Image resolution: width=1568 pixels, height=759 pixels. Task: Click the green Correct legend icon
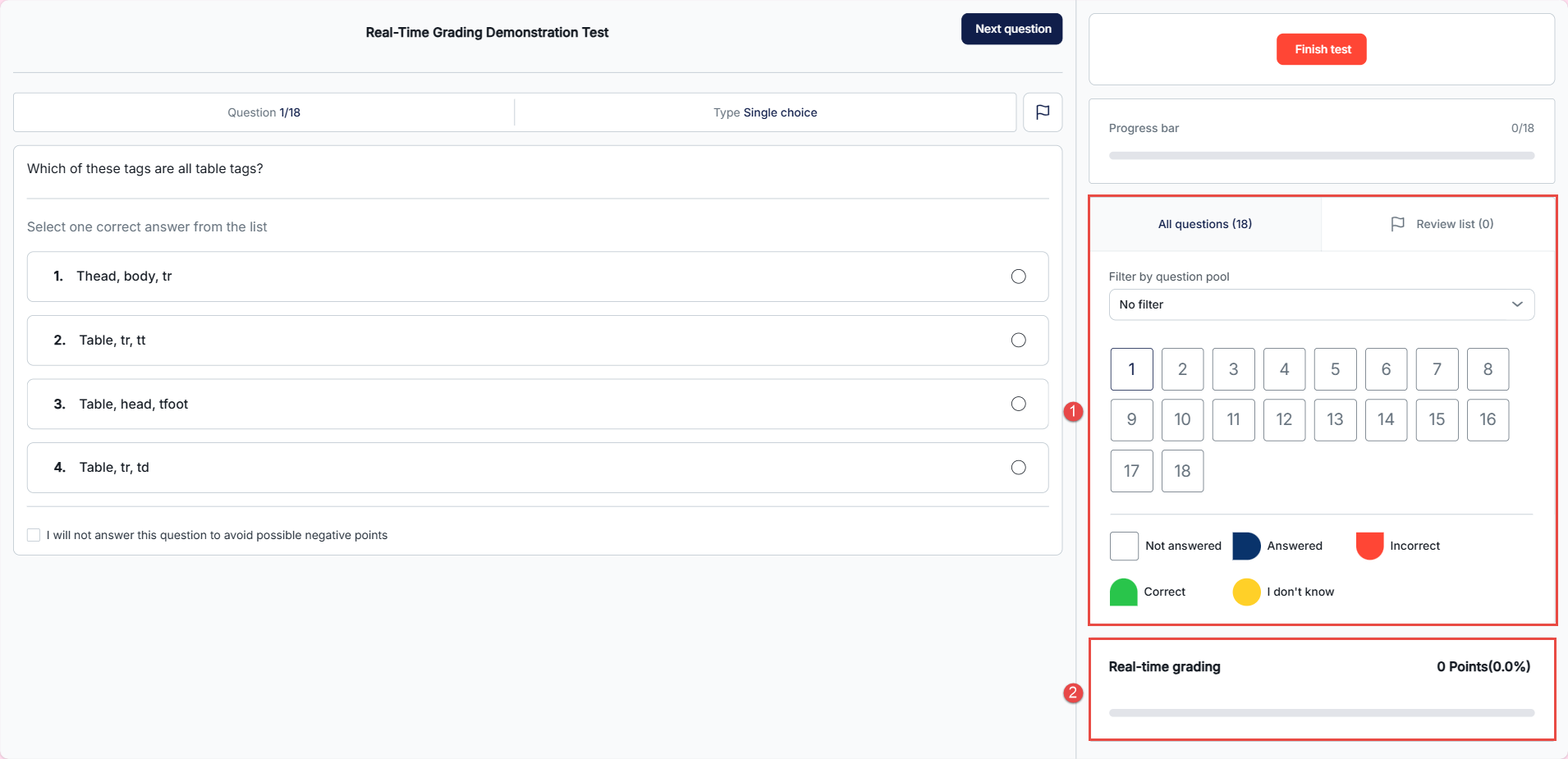pyautogui.click(x=1123, y=592)
